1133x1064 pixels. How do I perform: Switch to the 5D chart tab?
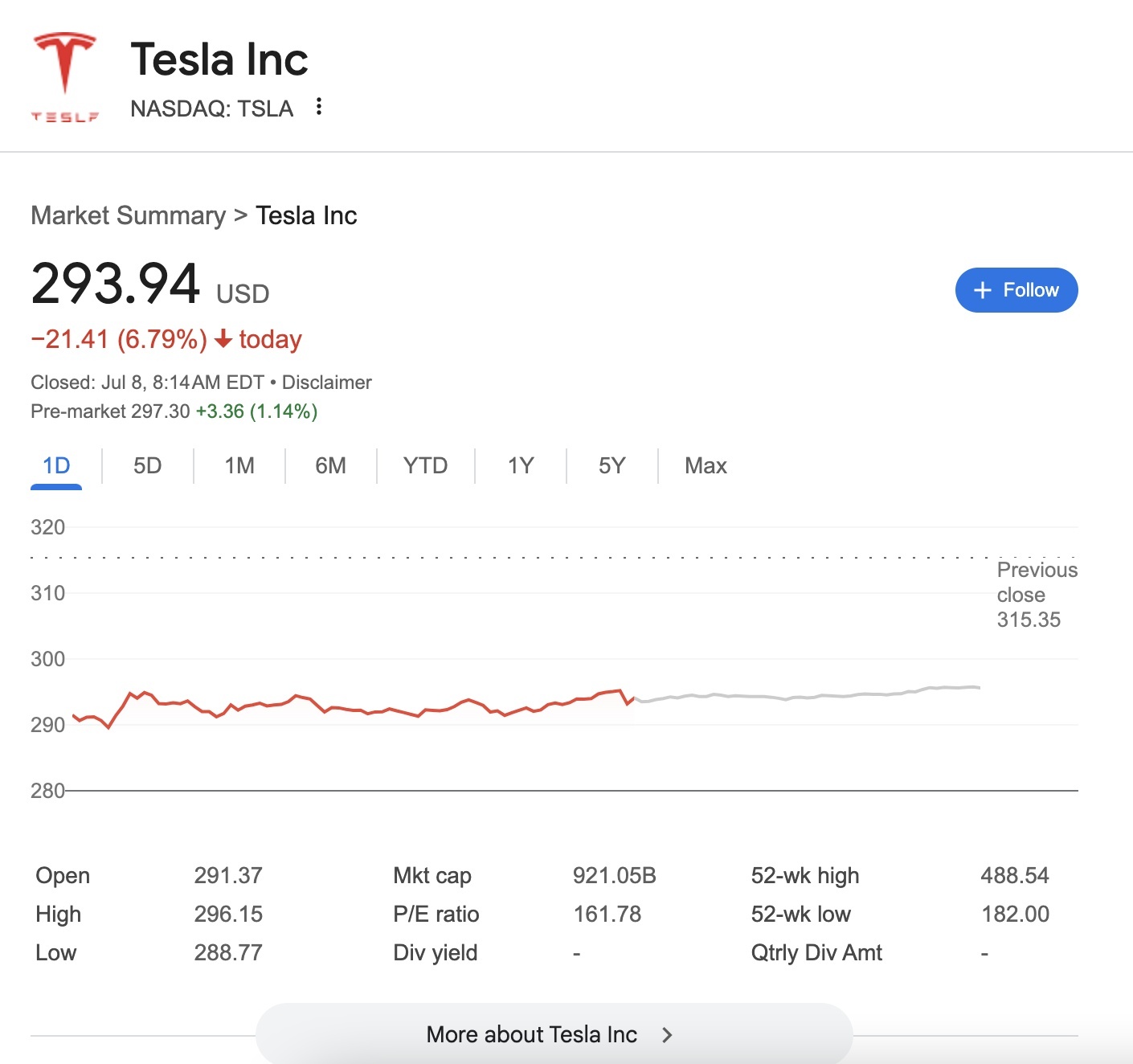(x=148, y=466)
